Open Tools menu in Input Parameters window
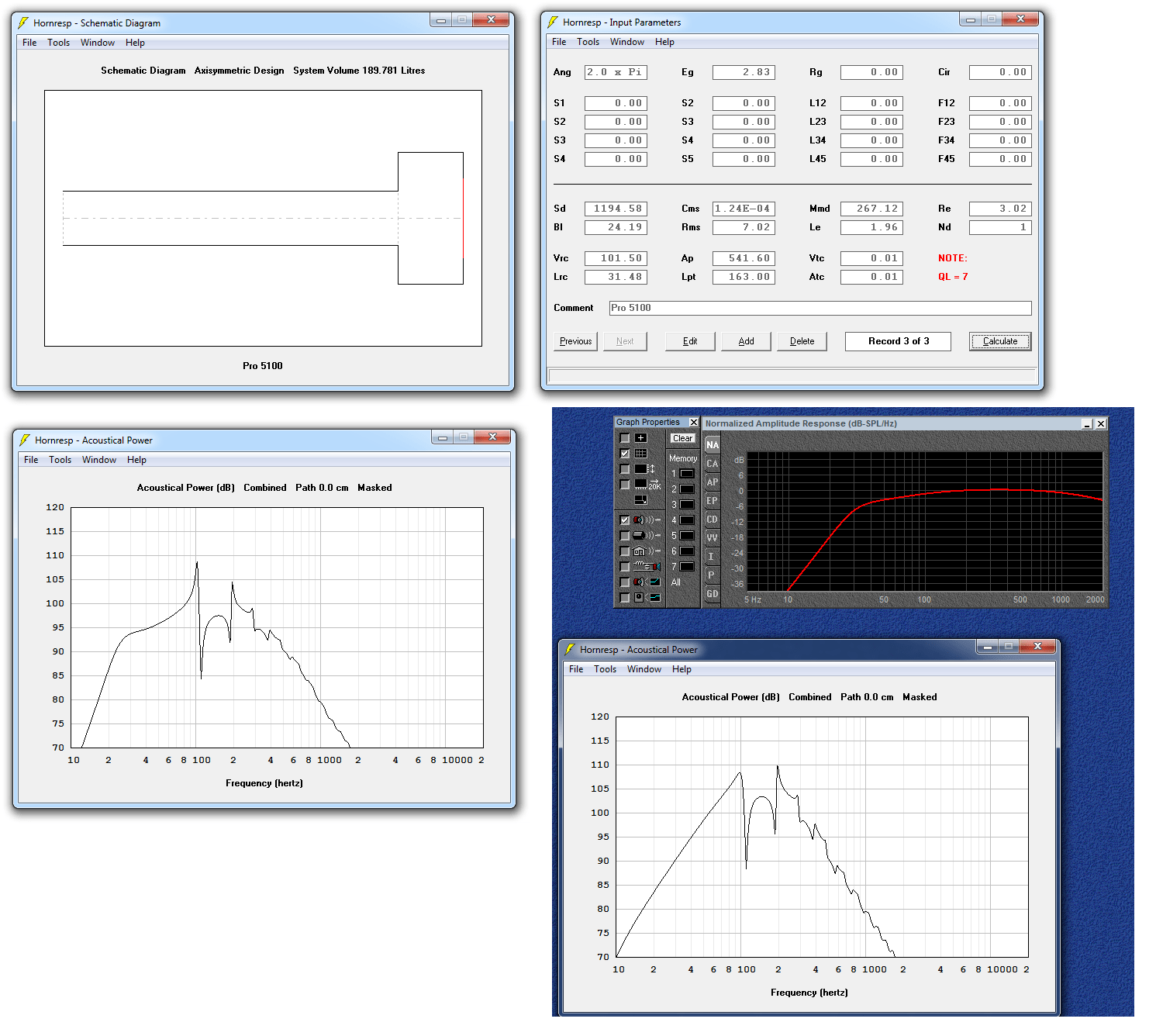This screenshot has height=1036, width=1156. [588, 42]
